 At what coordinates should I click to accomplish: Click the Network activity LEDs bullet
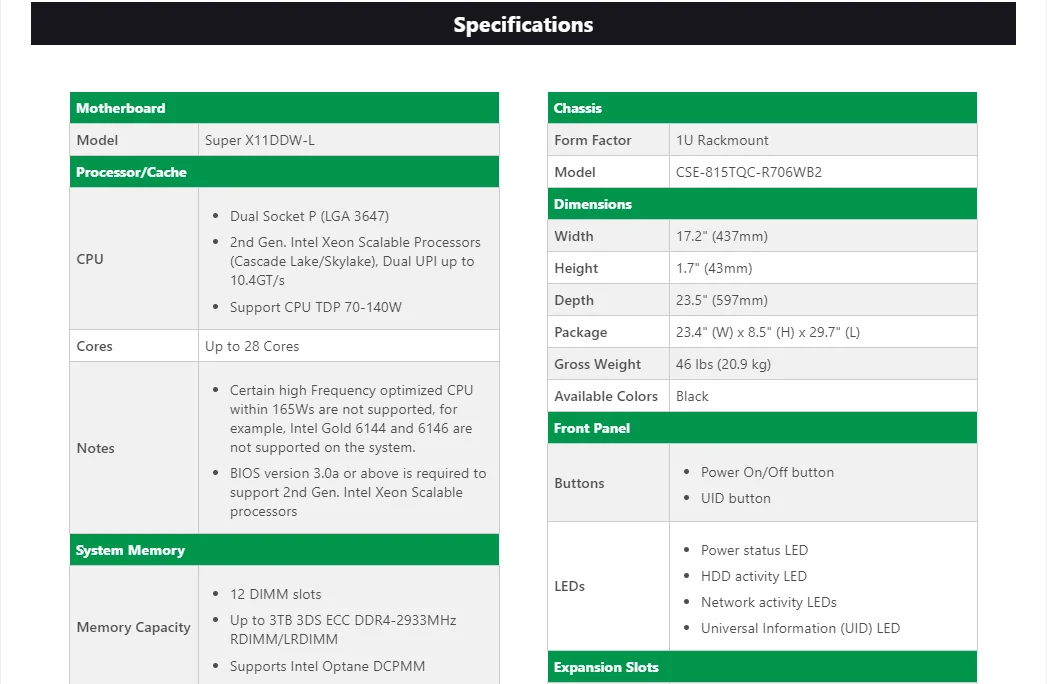pos(769,602)
